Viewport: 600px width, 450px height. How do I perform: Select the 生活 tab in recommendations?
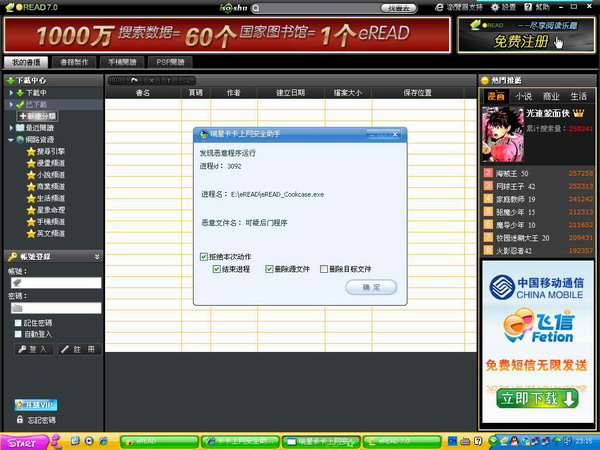579,96
